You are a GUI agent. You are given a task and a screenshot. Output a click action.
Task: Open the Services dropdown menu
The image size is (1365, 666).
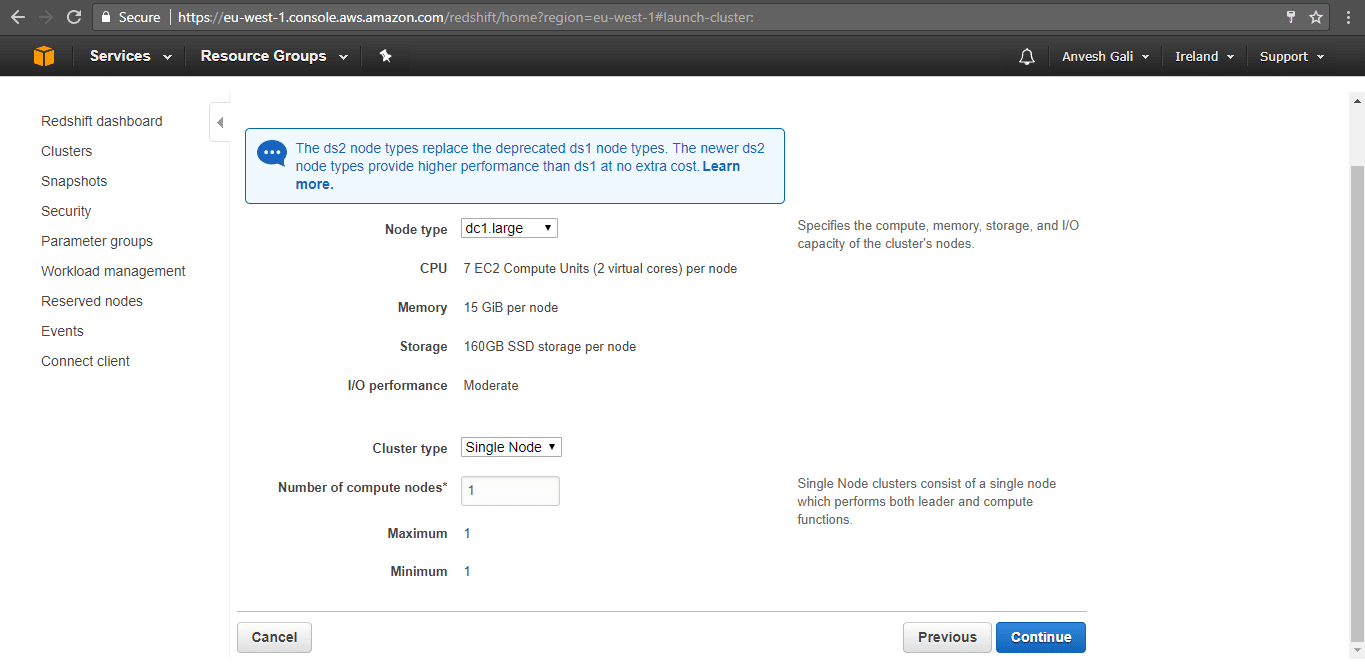(x=131, y=56)
